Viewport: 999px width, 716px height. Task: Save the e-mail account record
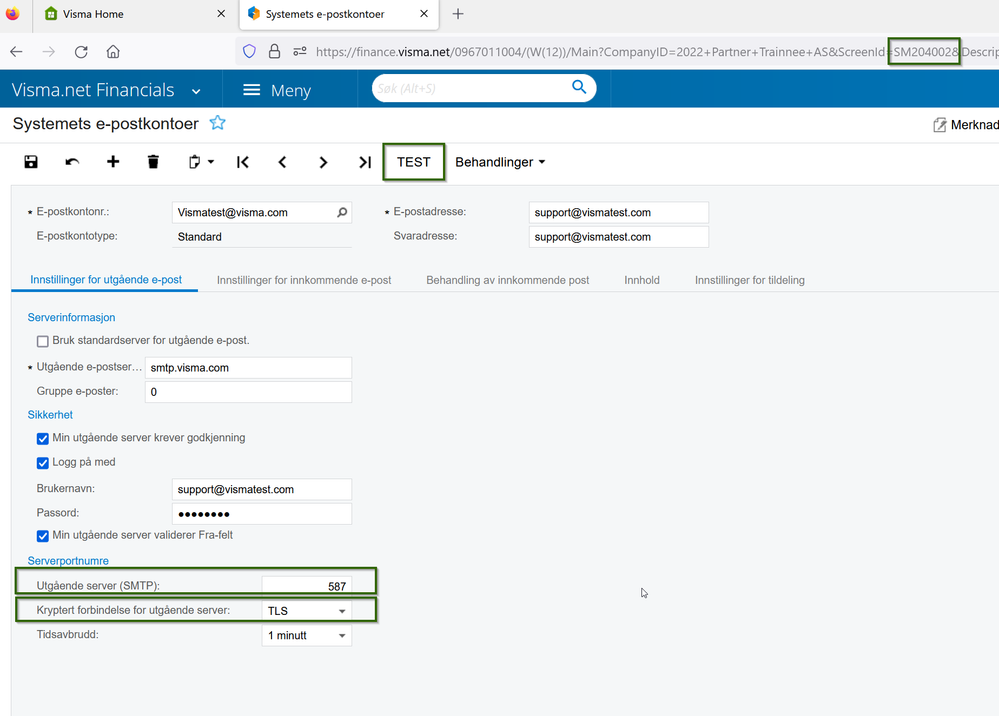pyautogui.click(x=31, y=162)
